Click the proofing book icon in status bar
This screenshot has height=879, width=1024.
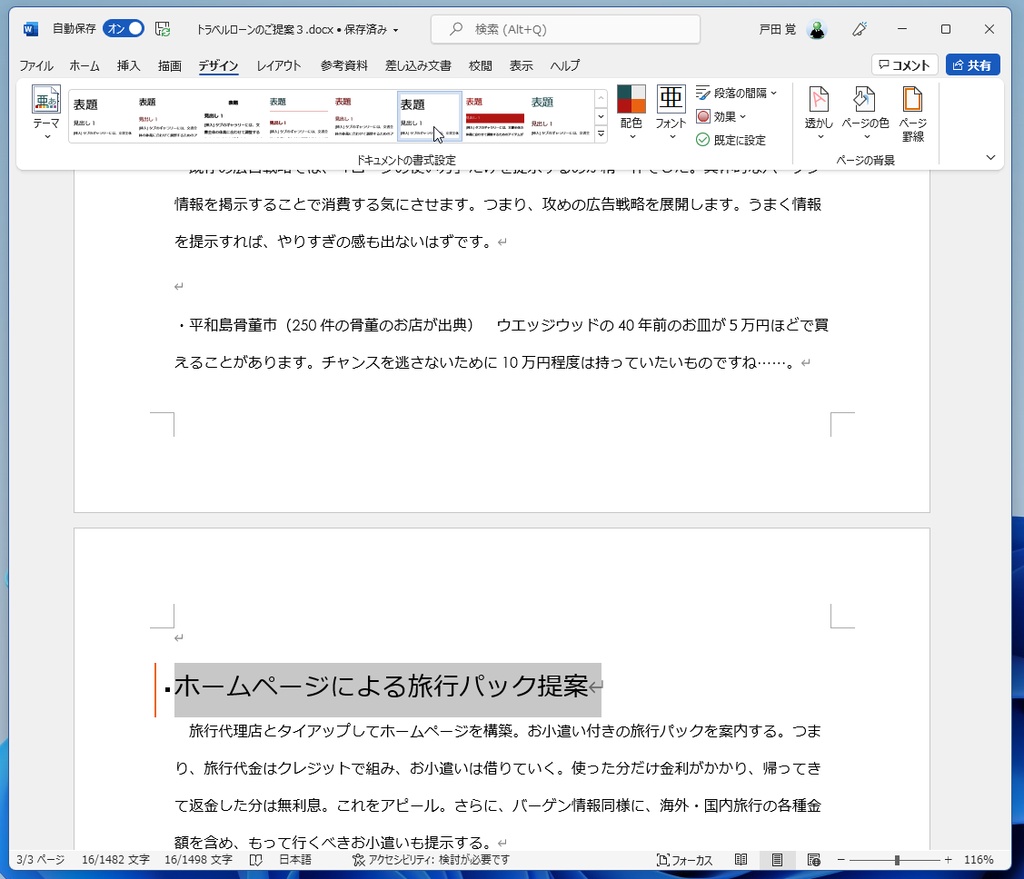point(256,859)
